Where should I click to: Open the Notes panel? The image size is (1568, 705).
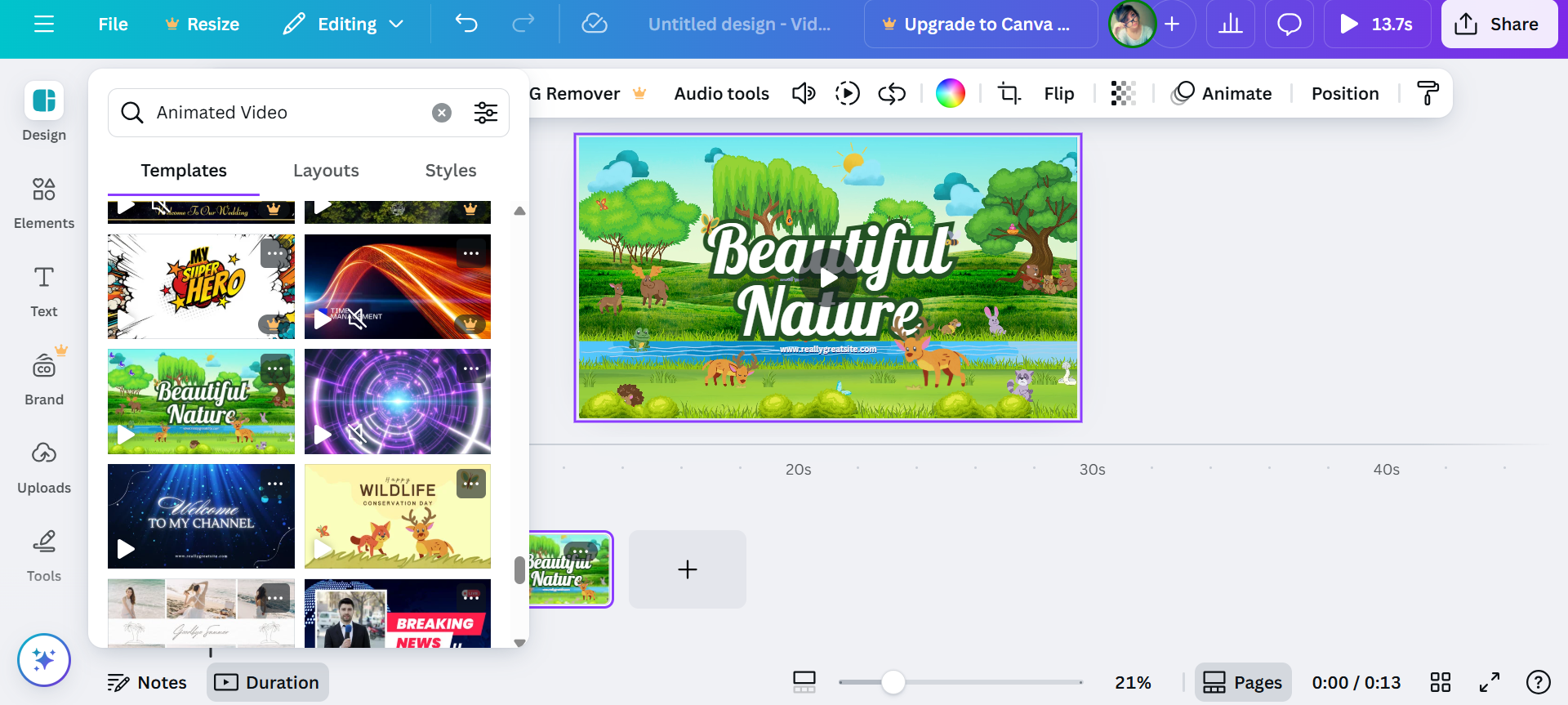(x=147, y=683)
